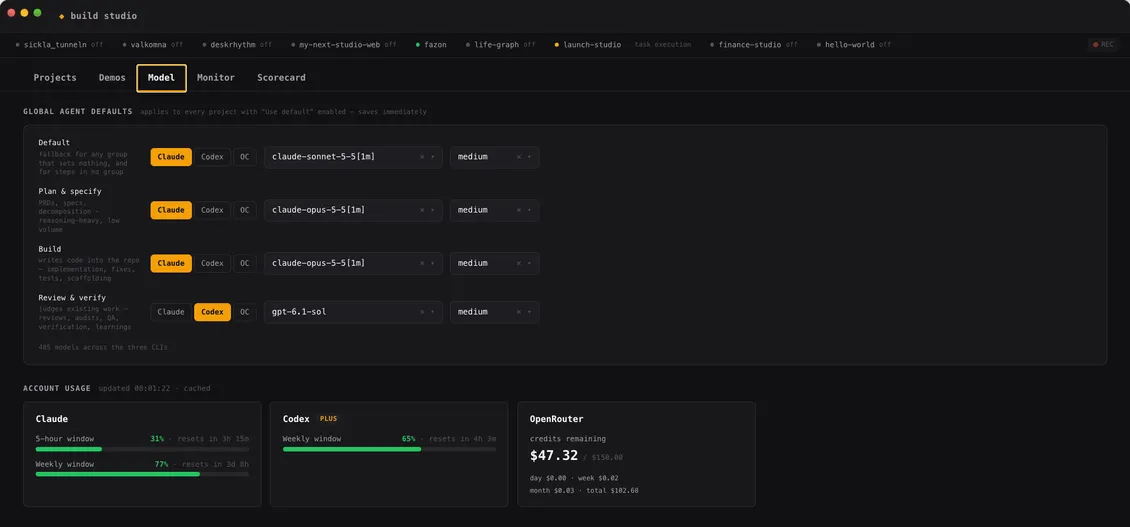Click the ACCOUNT USAGE heading
This screenshot has width=1130, height=527.
57,388
